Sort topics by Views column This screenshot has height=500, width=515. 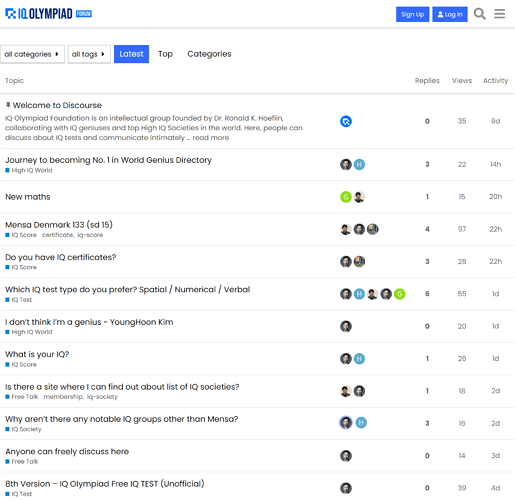(462, 80)
